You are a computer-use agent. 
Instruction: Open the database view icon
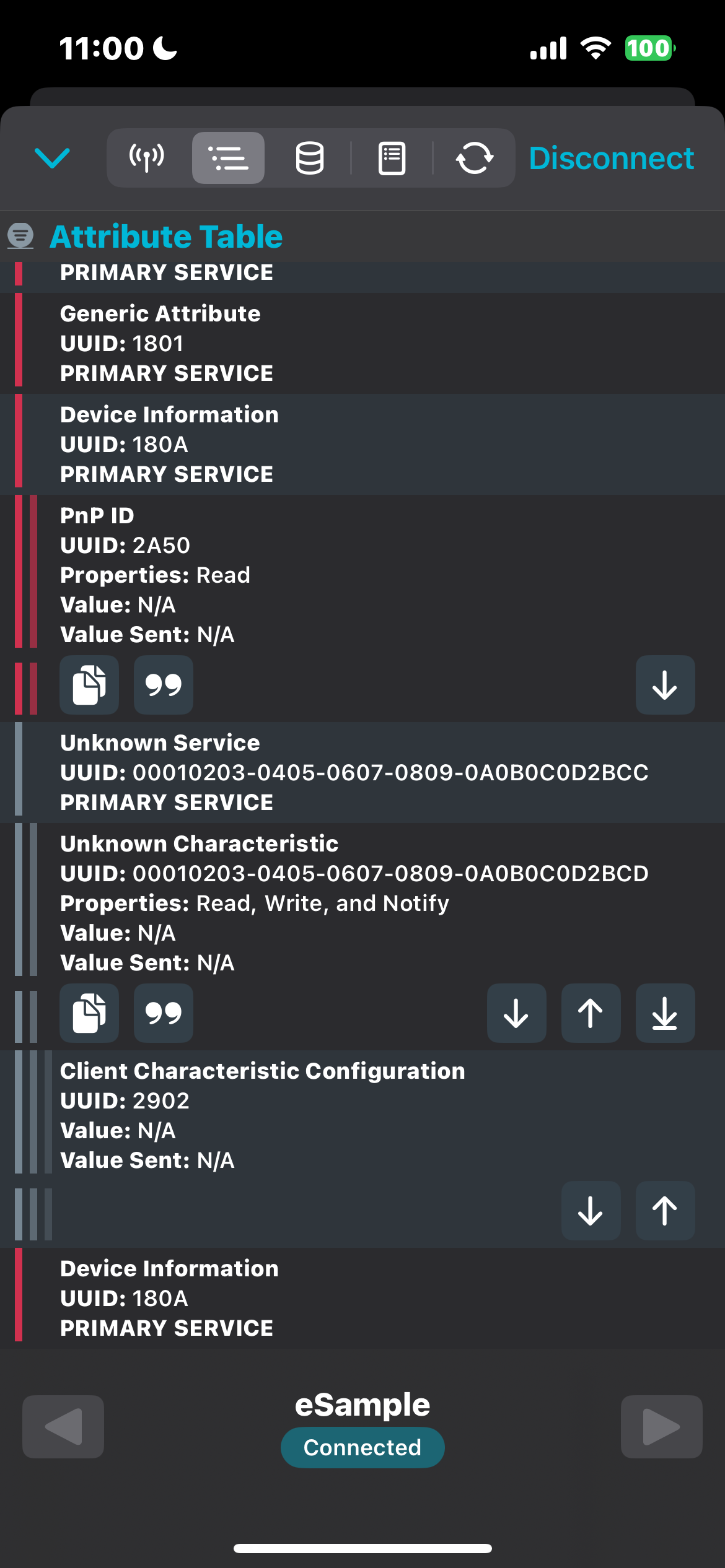pyautogui.click(x=309, y=158)
